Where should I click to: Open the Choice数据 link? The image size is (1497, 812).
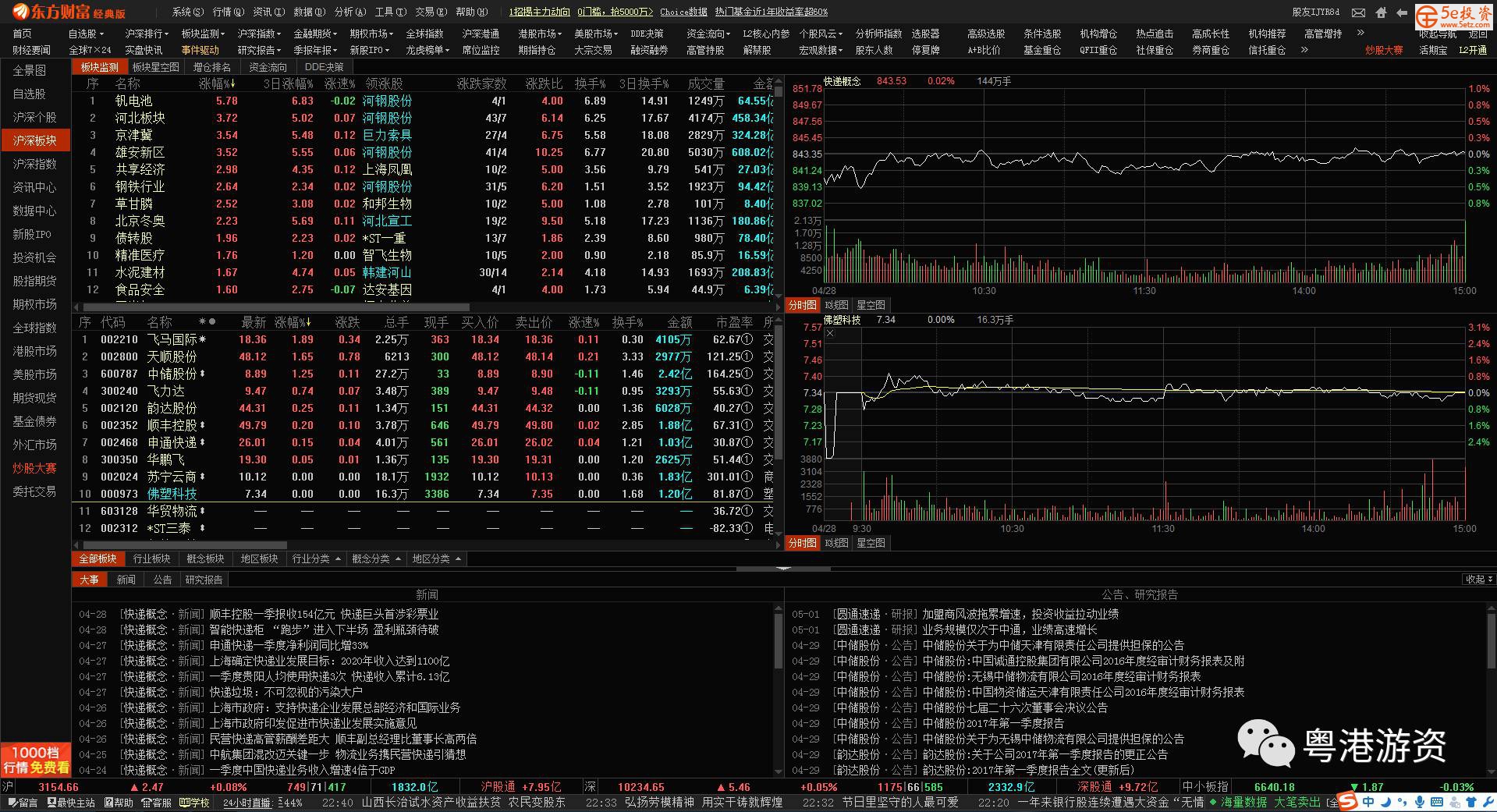pyautogui.click(x=683, y=12)
